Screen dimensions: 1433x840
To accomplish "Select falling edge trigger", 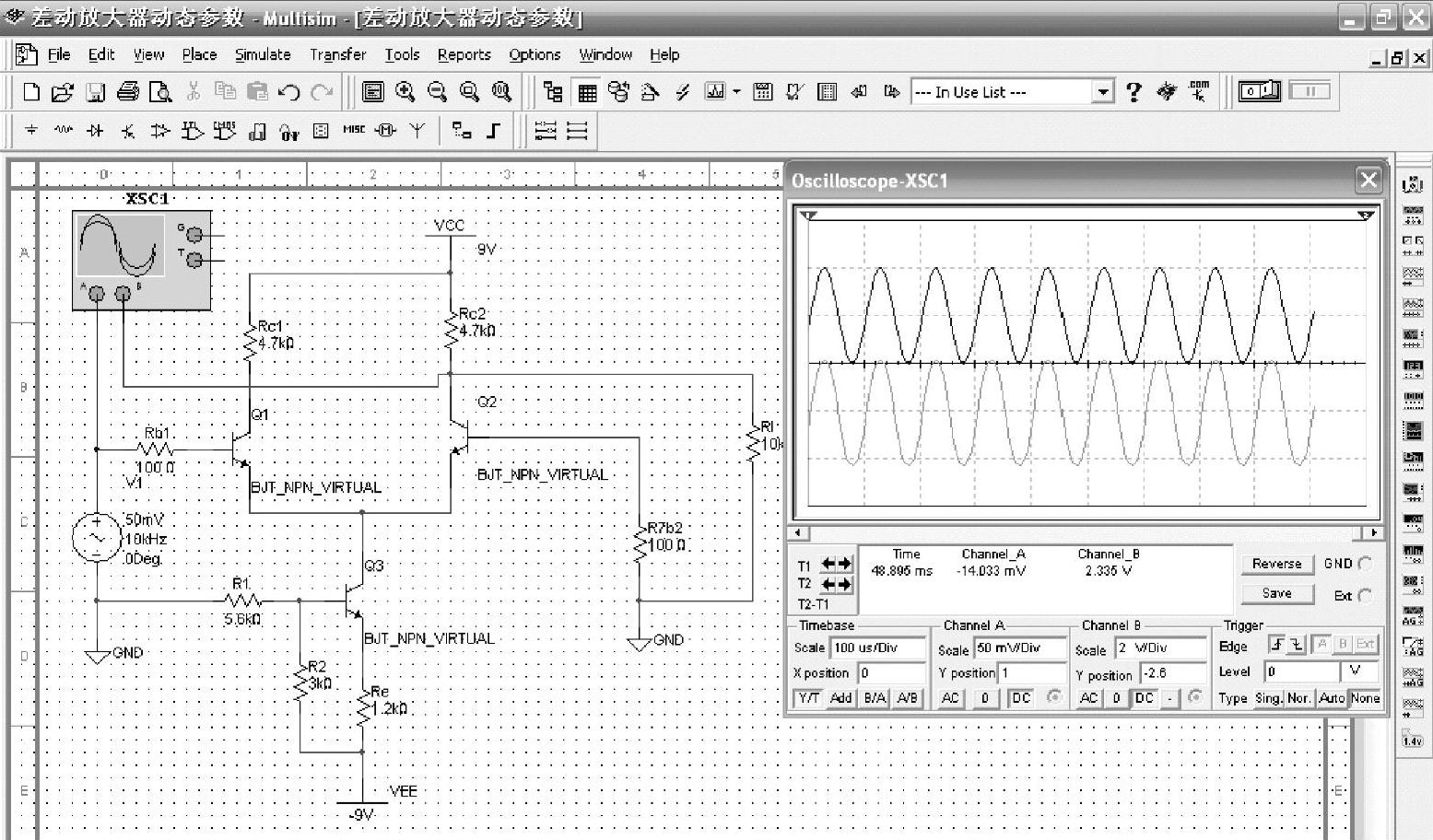I will pyautogui.click(x=1296, y=645).
